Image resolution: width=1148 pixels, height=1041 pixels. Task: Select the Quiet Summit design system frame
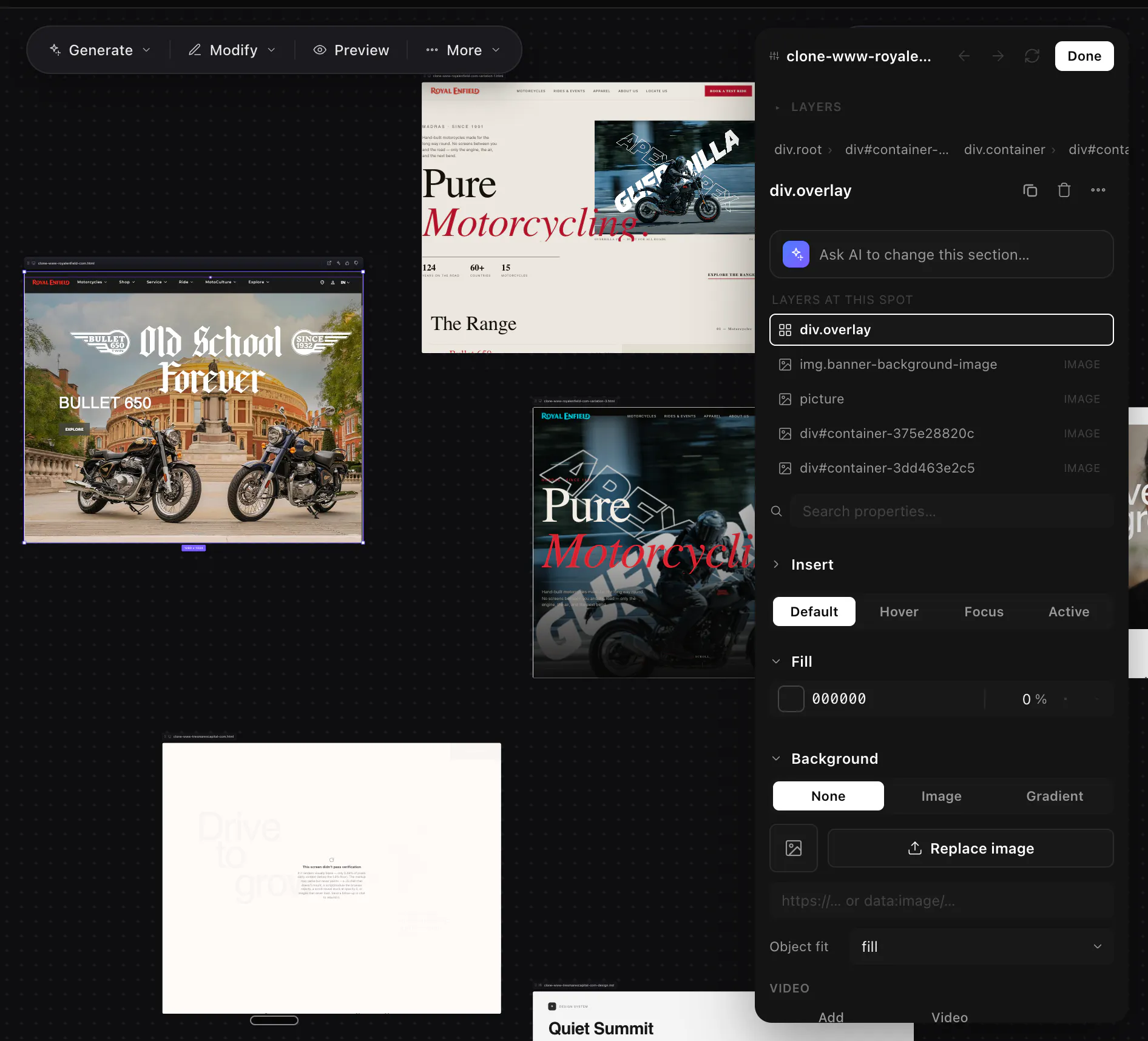tap(644, 1016)
